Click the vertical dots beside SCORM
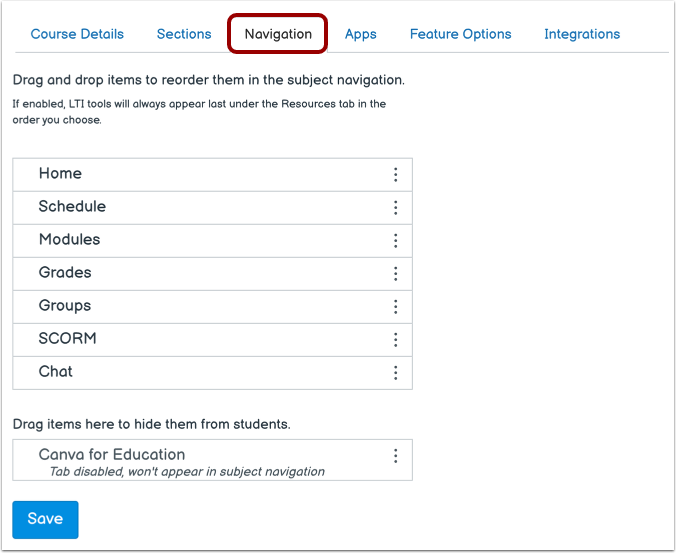 [x=395, y=340]
